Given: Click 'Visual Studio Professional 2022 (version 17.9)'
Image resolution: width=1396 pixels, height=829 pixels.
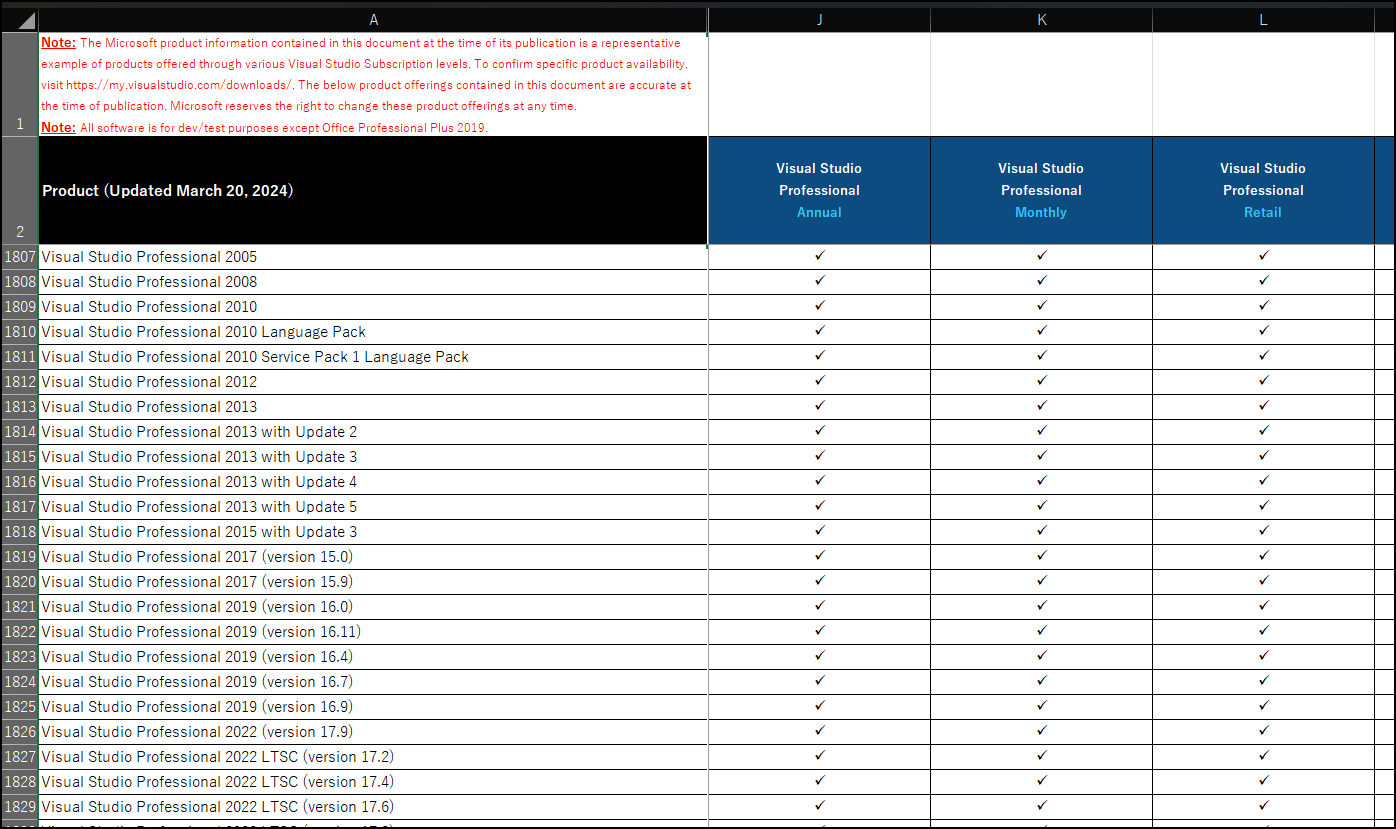Looking at the screenshot, I should (373, 732).
